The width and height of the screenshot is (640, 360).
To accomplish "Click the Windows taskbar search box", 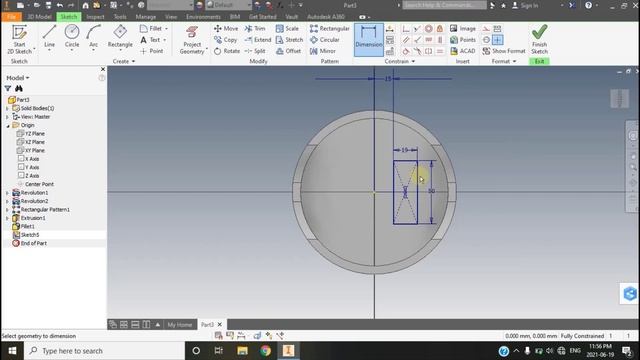I will [104, 351].
